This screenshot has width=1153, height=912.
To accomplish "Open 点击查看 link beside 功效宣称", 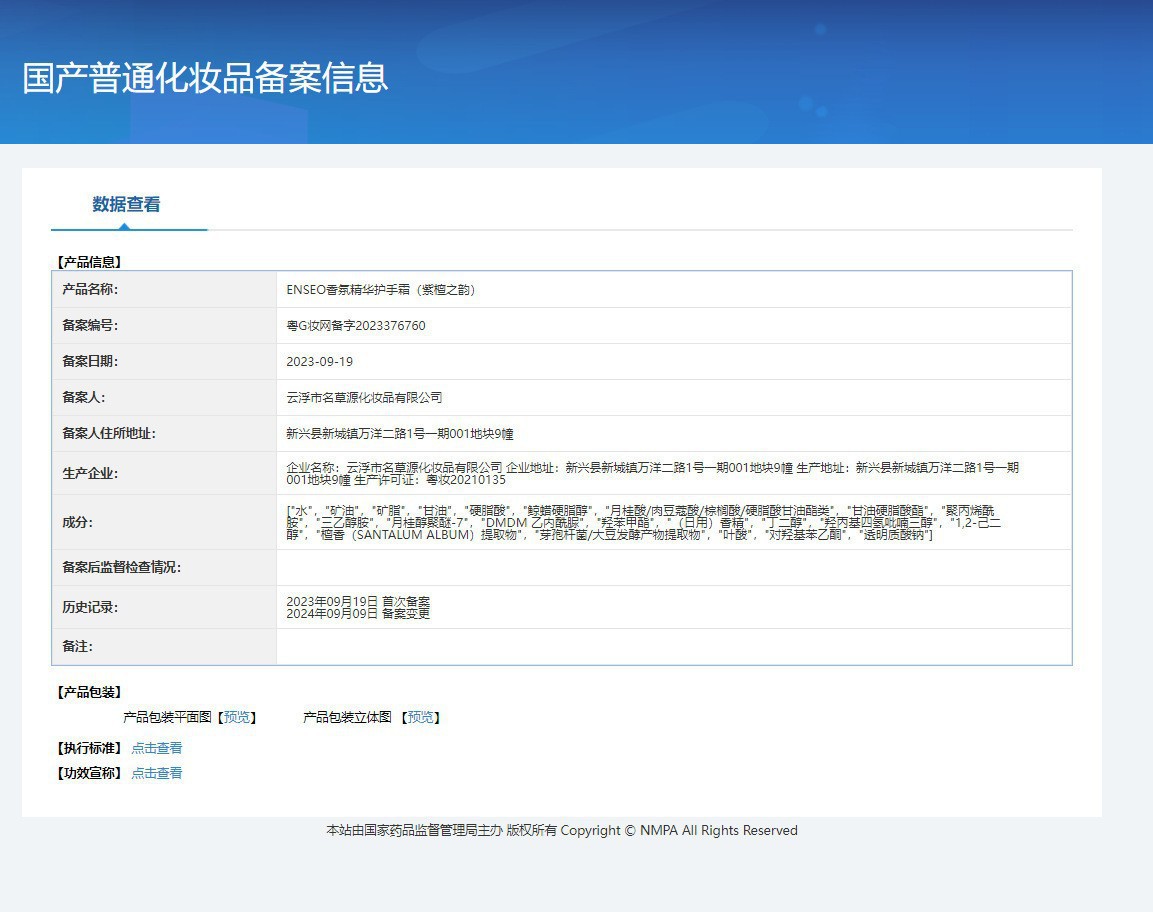I will click(157, 773).
